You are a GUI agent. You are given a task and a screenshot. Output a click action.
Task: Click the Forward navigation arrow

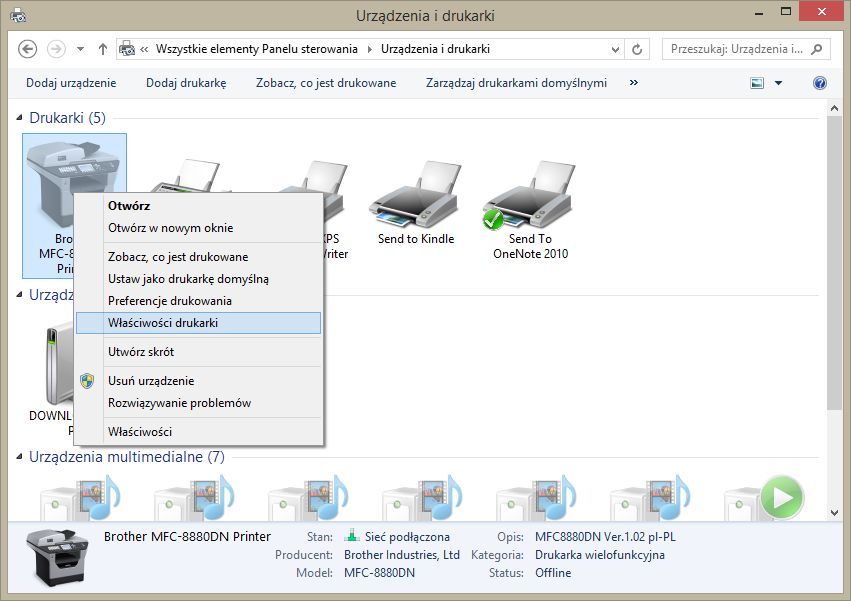click(x=56, y=49)
